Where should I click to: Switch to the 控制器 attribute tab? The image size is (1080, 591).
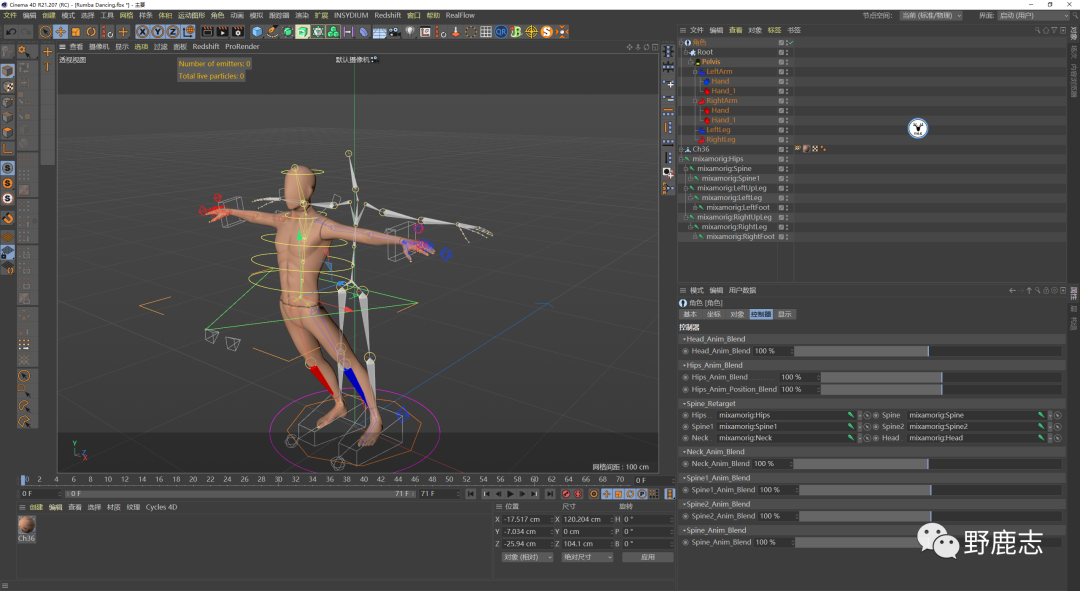pyautogui.click(x=761, y=314)
